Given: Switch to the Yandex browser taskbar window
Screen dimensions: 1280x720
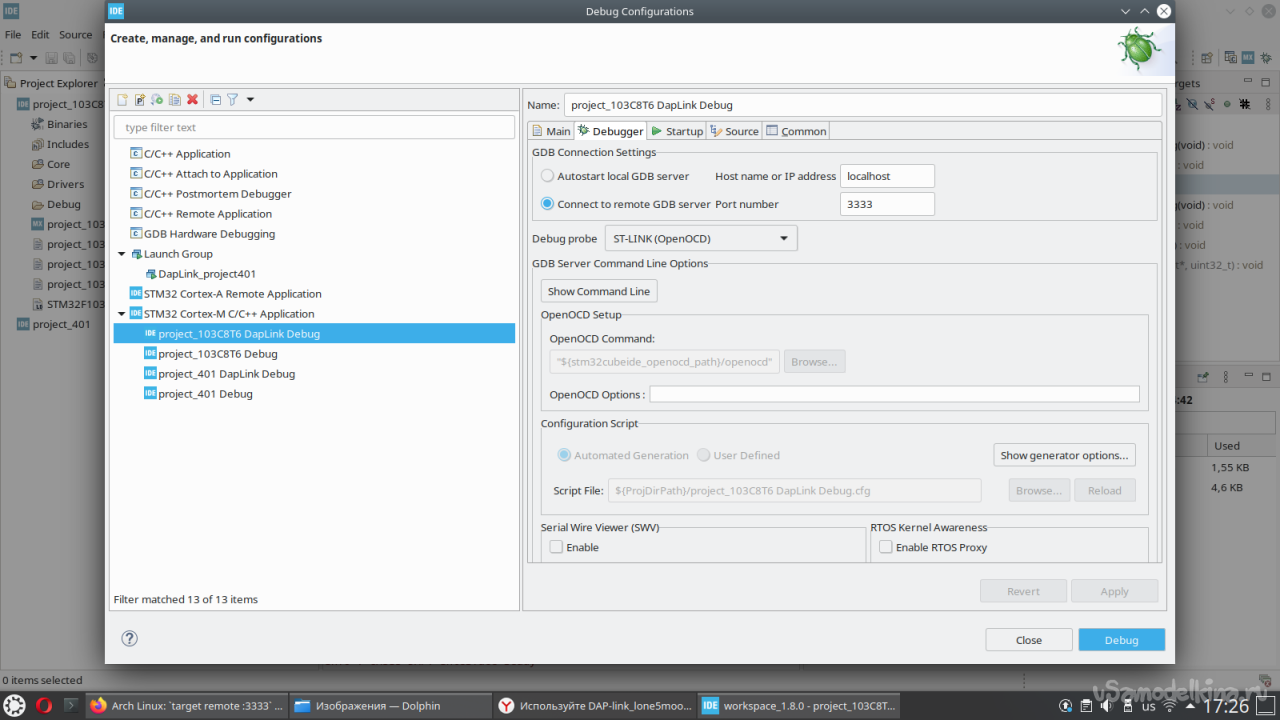Looking at the screenshot, I should 596,705.
